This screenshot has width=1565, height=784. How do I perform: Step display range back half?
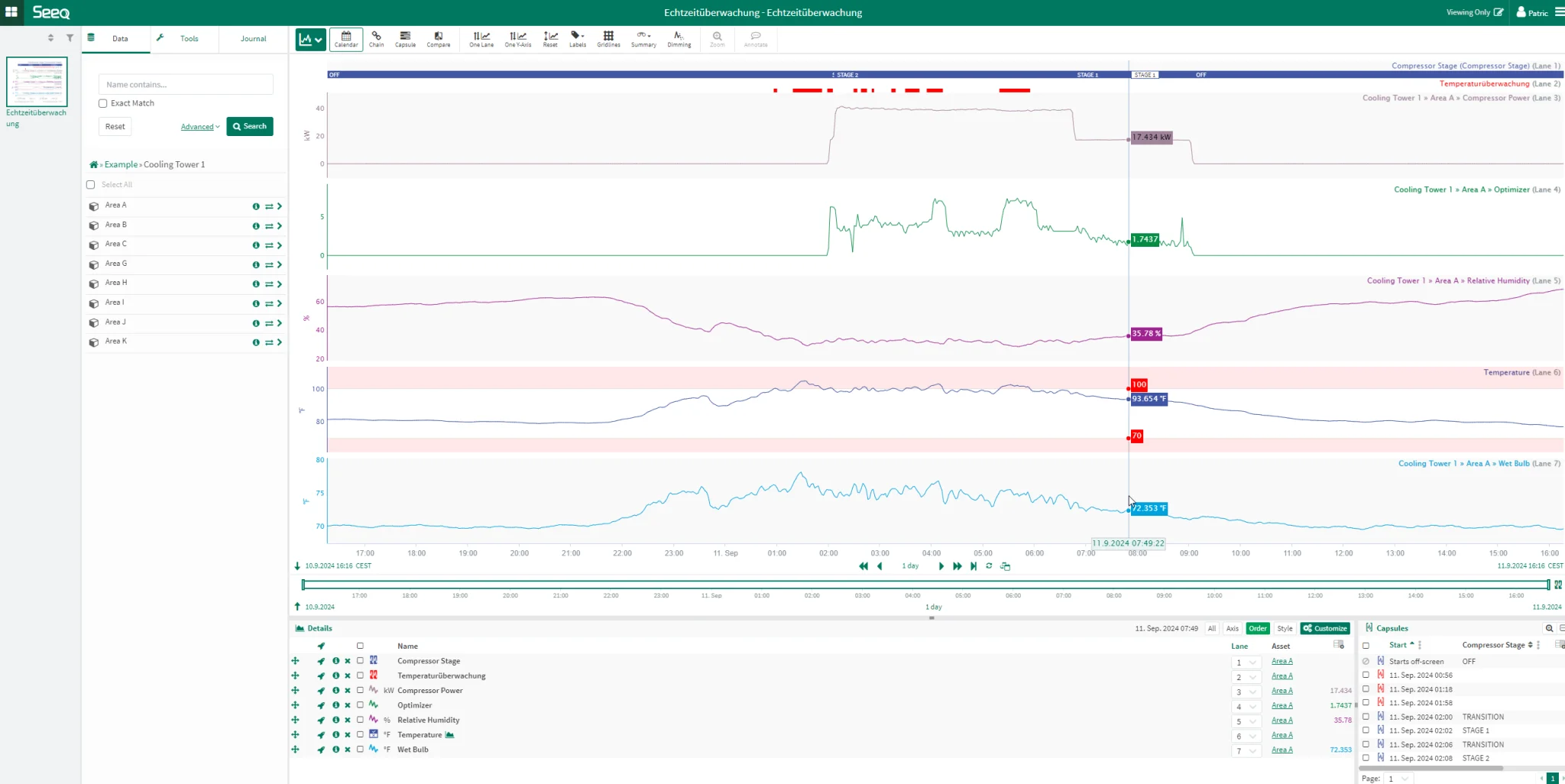click(x=880, y=566)
